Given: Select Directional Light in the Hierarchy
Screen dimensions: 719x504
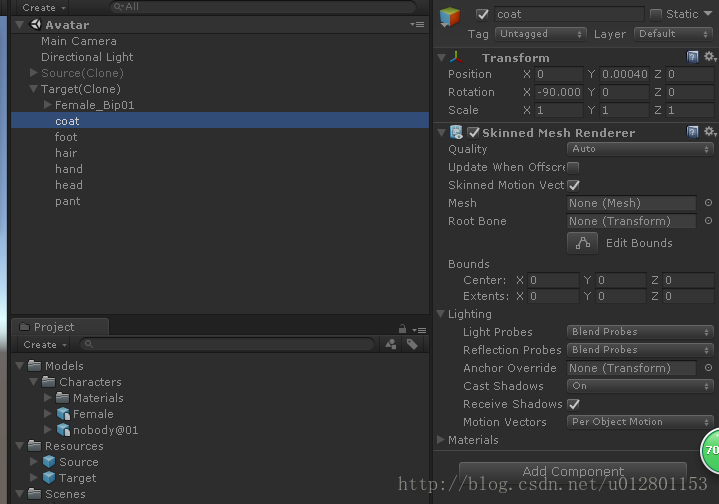Looking at the screenshot, I should (87, 57).
